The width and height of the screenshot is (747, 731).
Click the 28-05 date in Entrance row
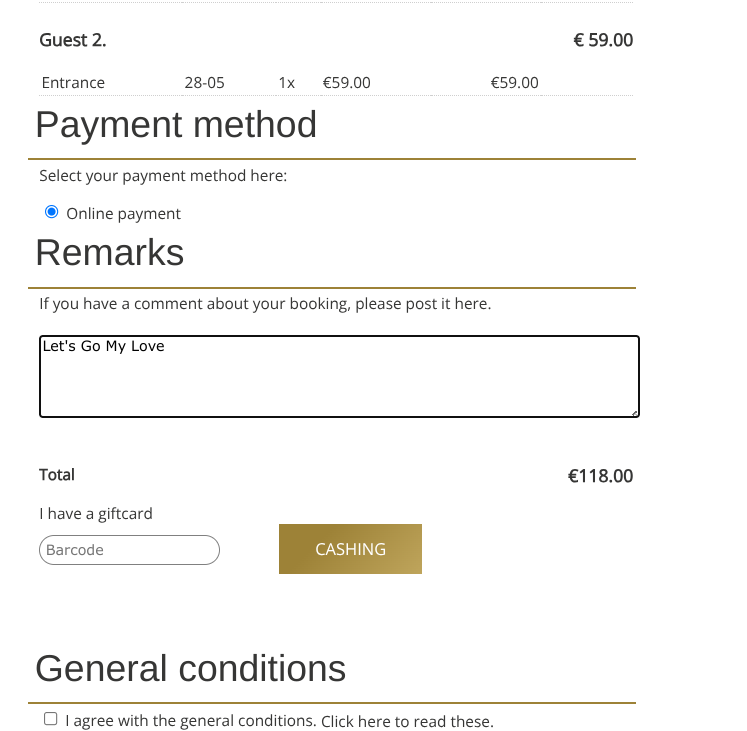coord(204,83)
